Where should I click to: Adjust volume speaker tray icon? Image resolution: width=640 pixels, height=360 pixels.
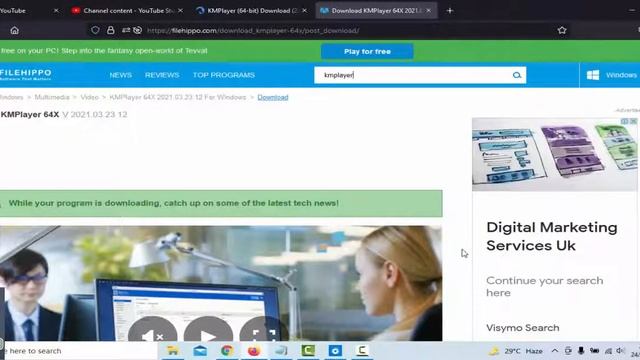621,351
